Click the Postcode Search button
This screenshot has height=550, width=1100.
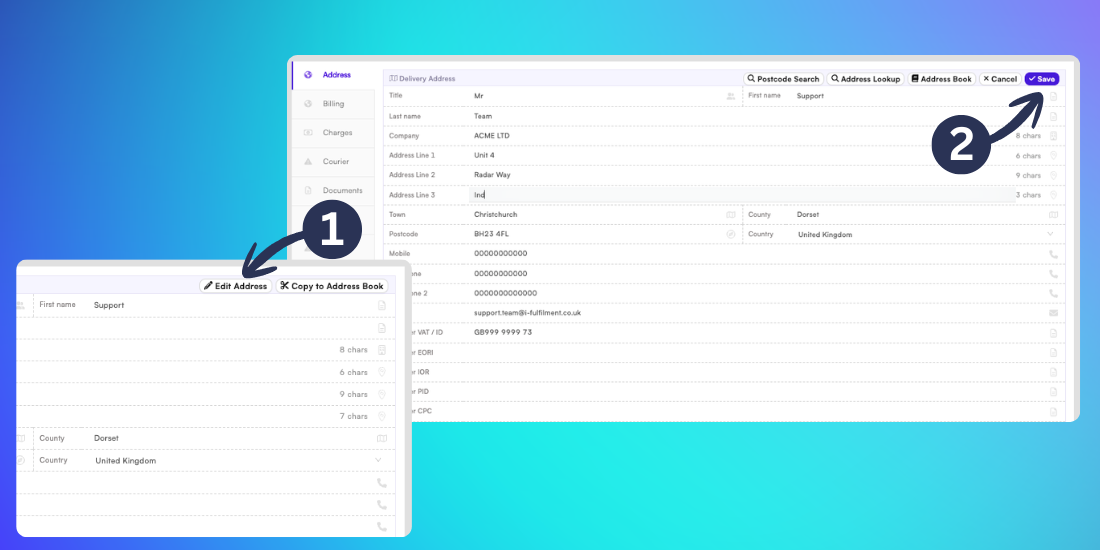[783, 79]
